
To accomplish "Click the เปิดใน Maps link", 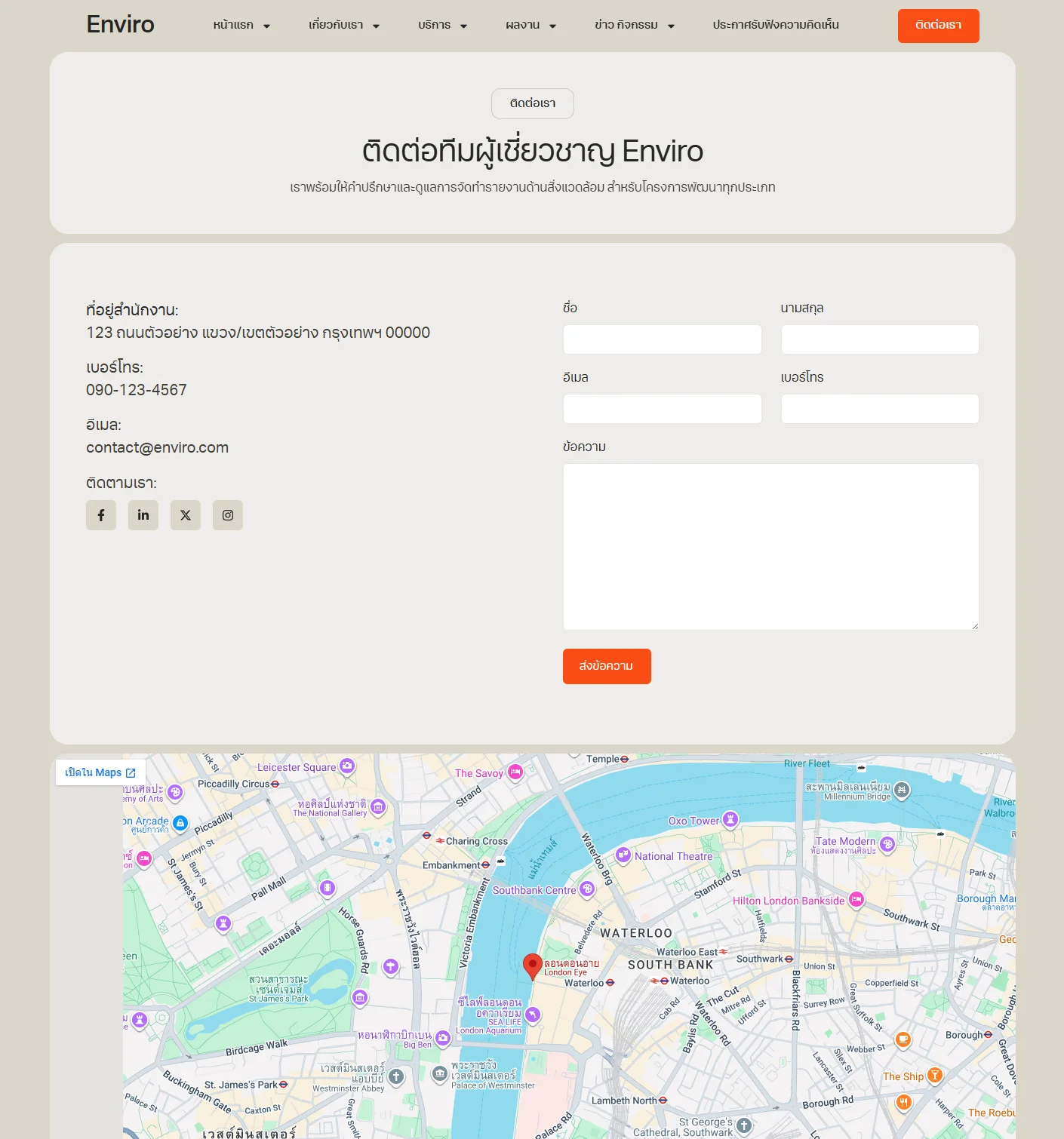I will coord(100,772).
